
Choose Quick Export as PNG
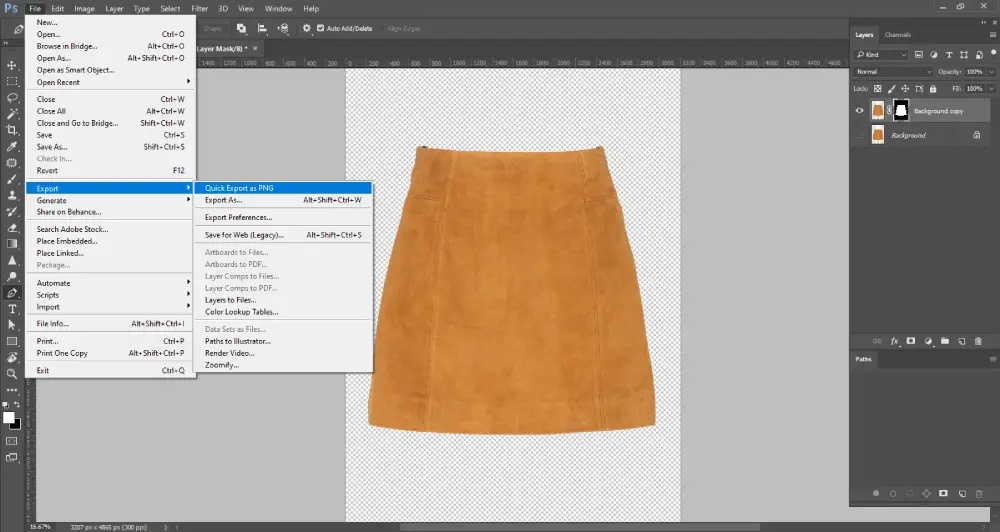click(x=283, y=188)
